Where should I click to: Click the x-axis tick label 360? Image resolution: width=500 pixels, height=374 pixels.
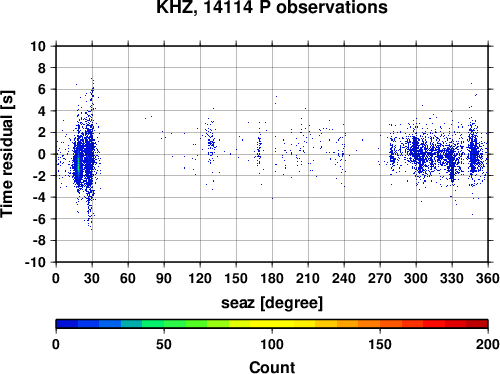[x=488, y=278]
